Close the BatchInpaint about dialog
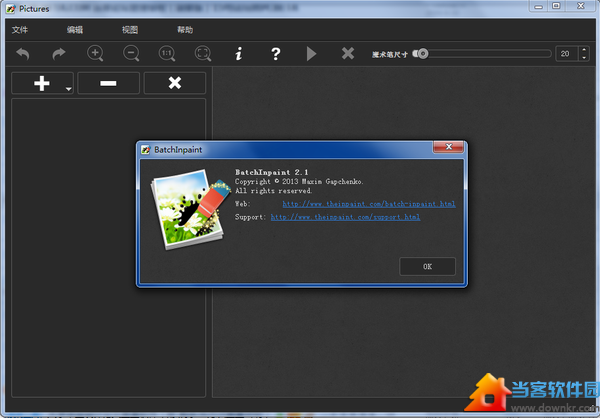Viewport: 600px width, 418px height. [448, 147]
